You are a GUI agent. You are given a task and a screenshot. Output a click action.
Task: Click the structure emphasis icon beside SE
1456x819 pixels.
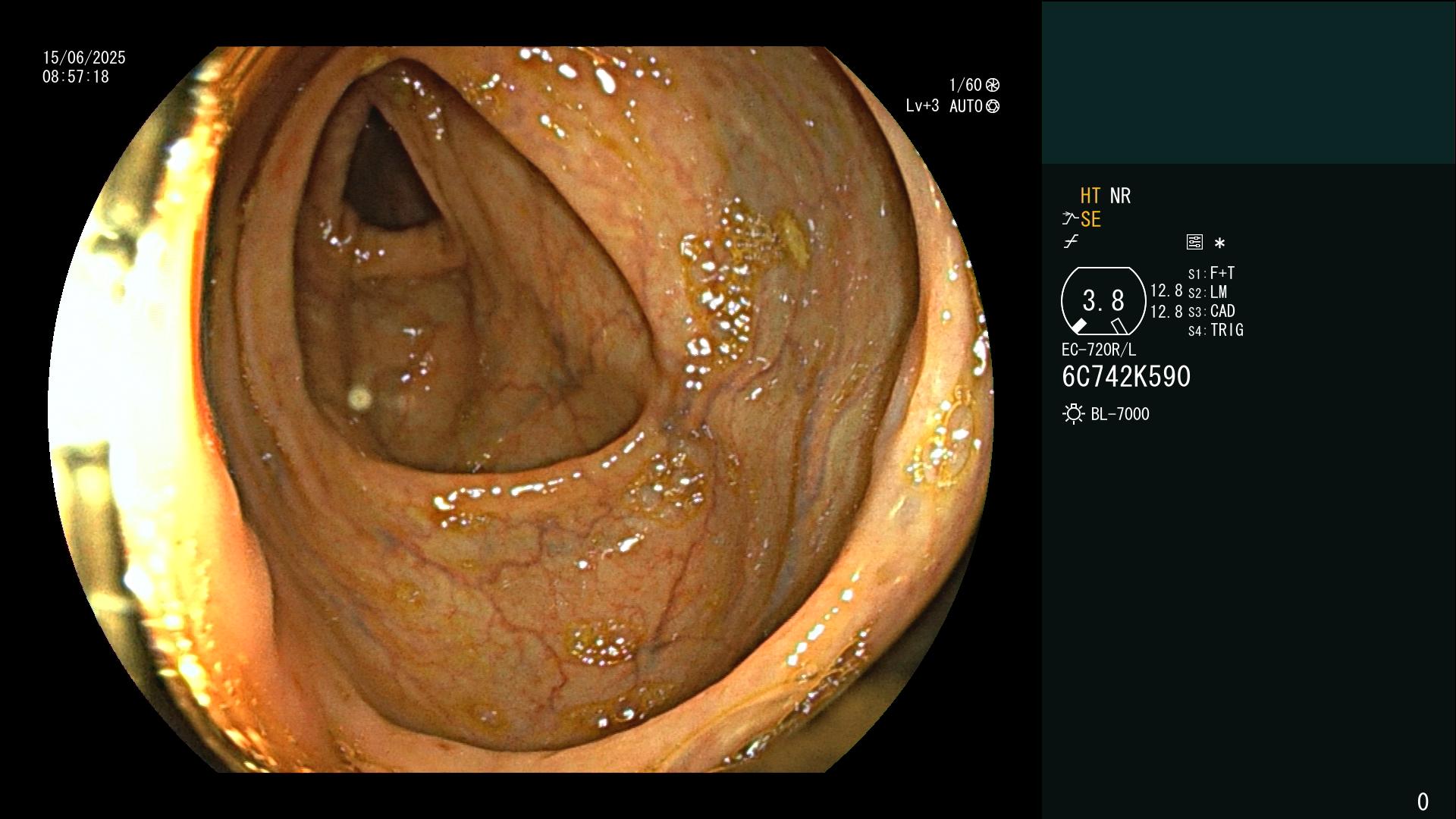[1070, 219]
